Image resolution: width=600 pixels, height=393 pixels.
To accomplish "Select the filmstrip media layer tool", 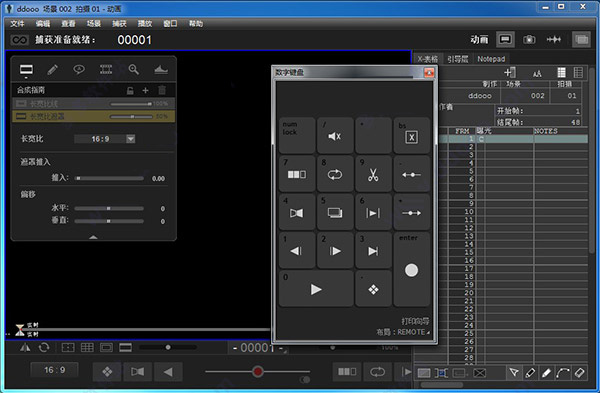I will click(106, 70).
